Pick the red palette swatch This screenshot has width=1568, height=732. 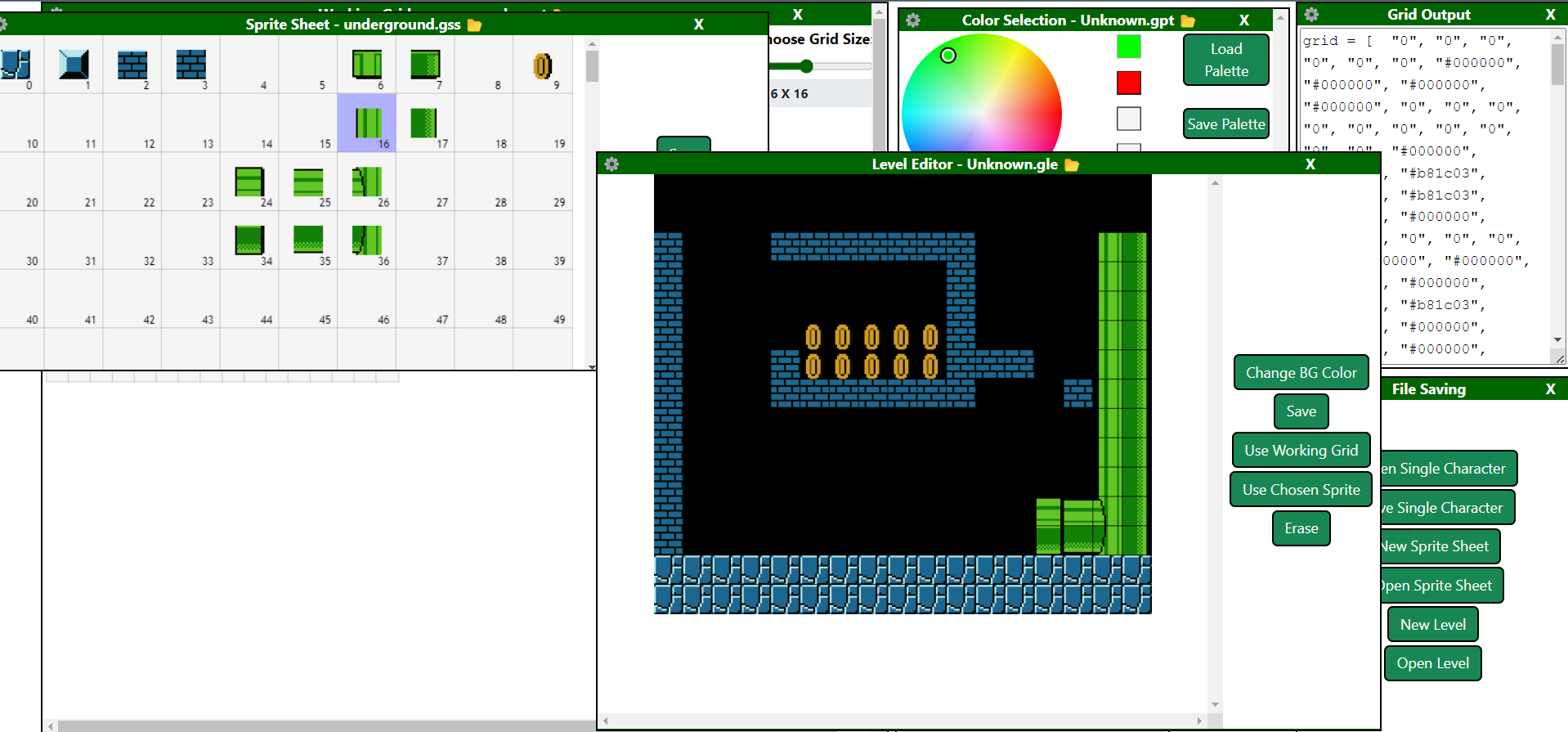(x=1129, y=83)
